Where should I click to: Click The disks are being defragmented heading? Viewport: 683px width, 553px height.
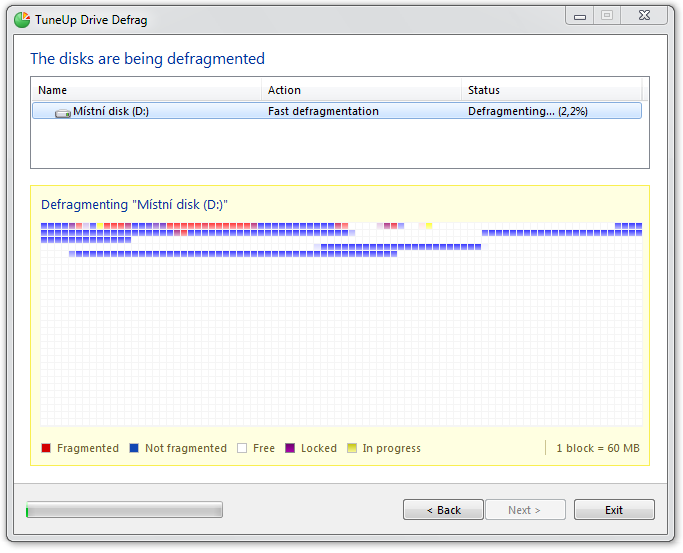coord(147,59)
